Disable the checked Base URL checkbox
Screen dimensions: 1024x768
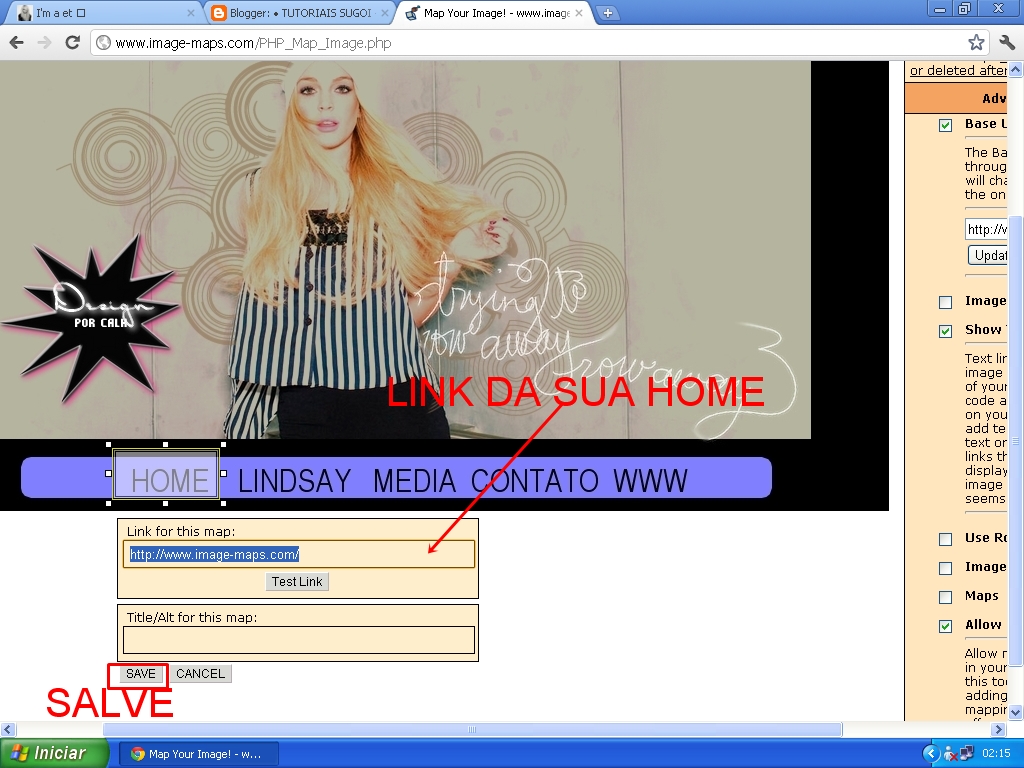point(944,125)
